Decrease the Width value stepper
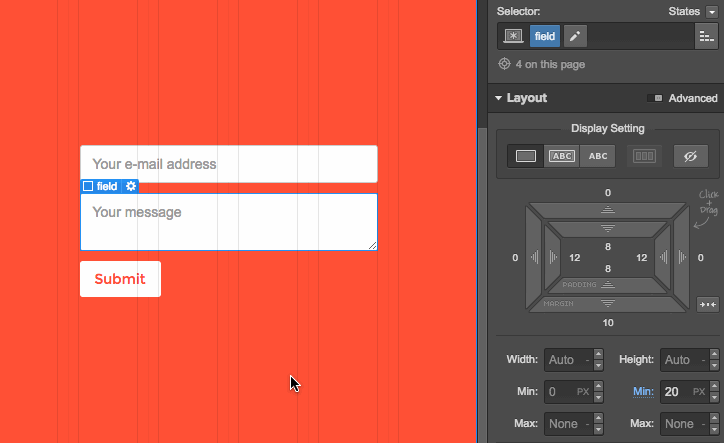This screenshot has width=724, height=443. coord(598,365)
